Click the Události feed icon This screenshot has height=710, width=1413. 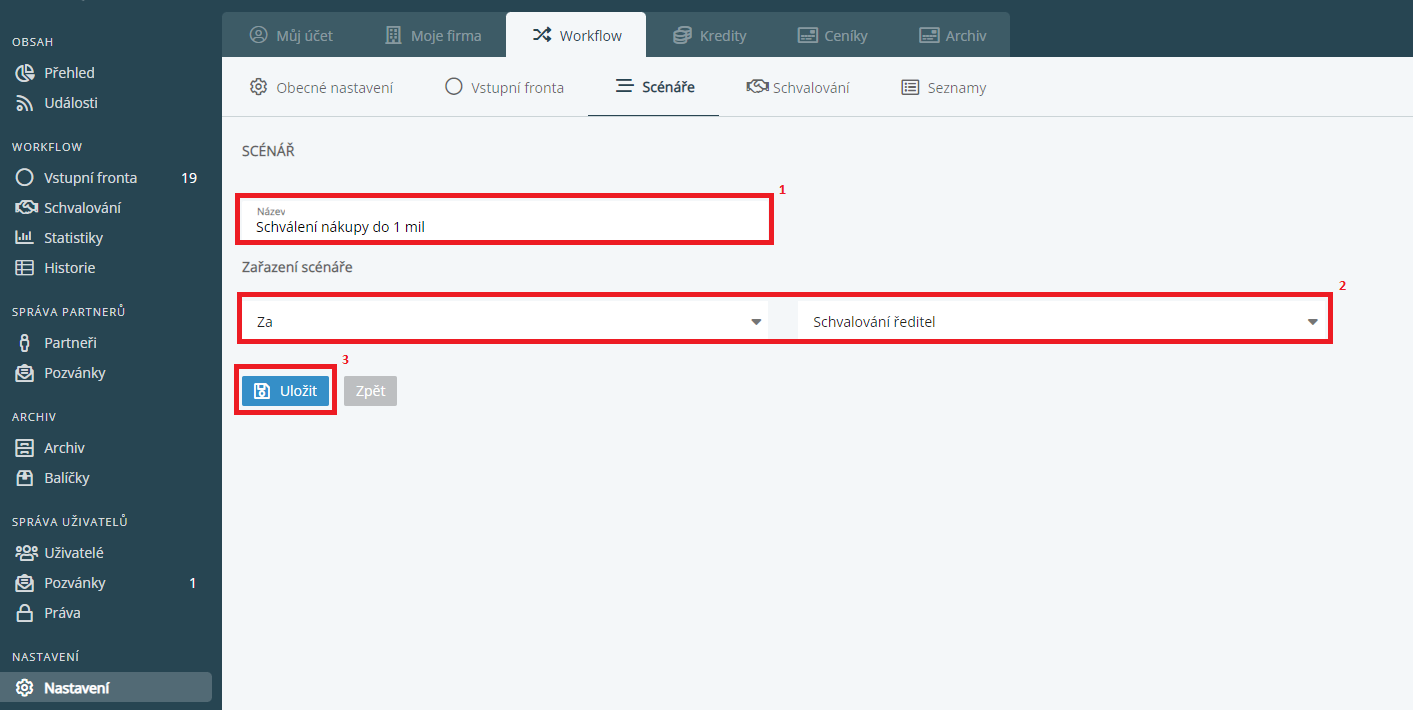pyautogui.click(x=25, y=103)
